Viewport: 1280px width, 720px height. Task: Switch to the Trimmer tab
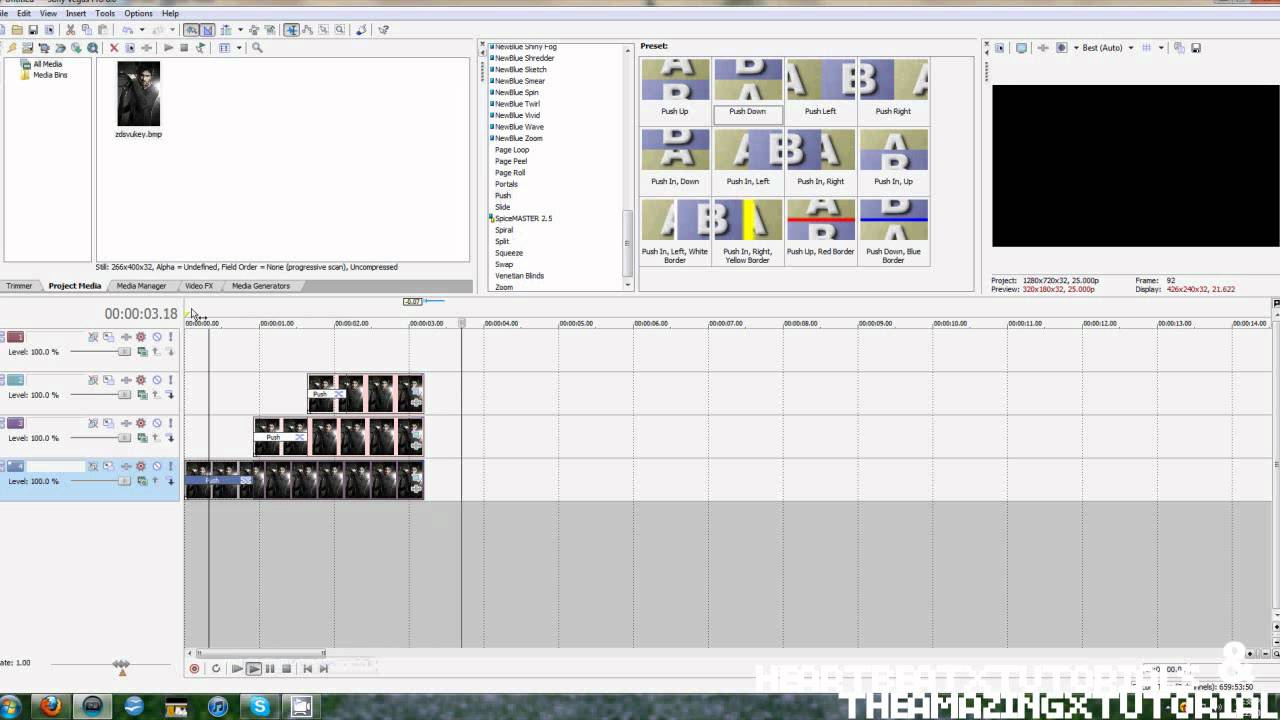pyautogui.click(x=19, y=286)
